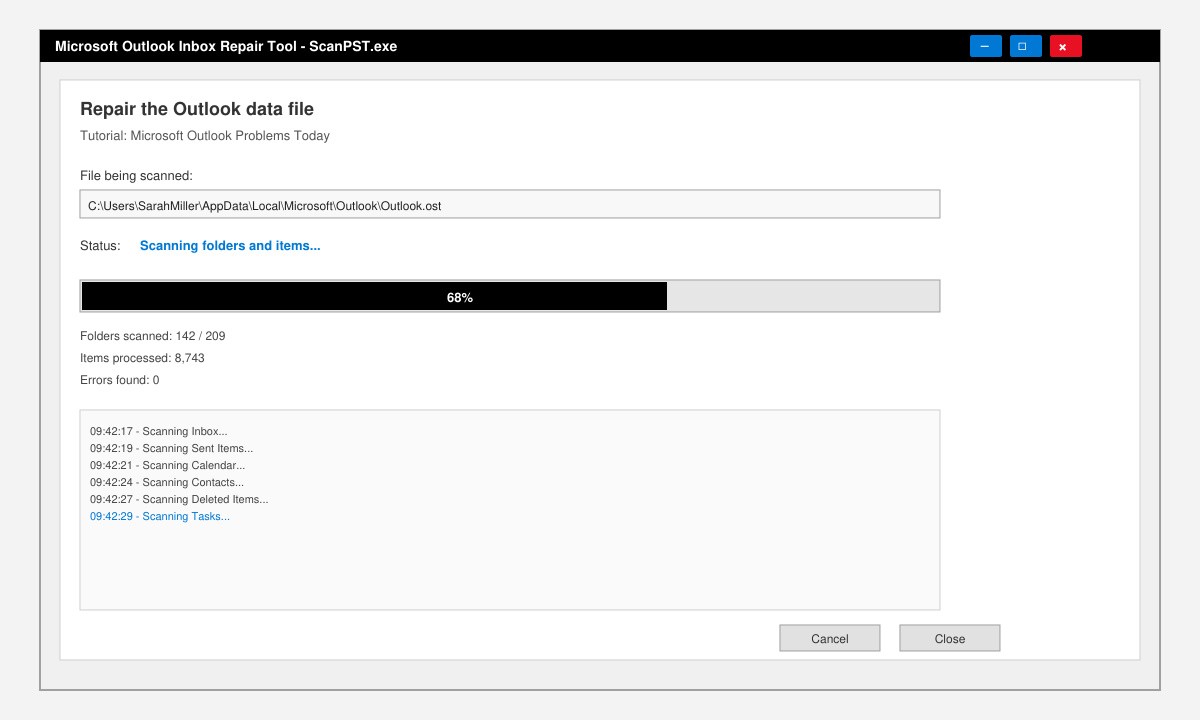Click the 'Repair the Outlook data file' heading
Viewport: 1200px width, 720px height.
(197, 109)
